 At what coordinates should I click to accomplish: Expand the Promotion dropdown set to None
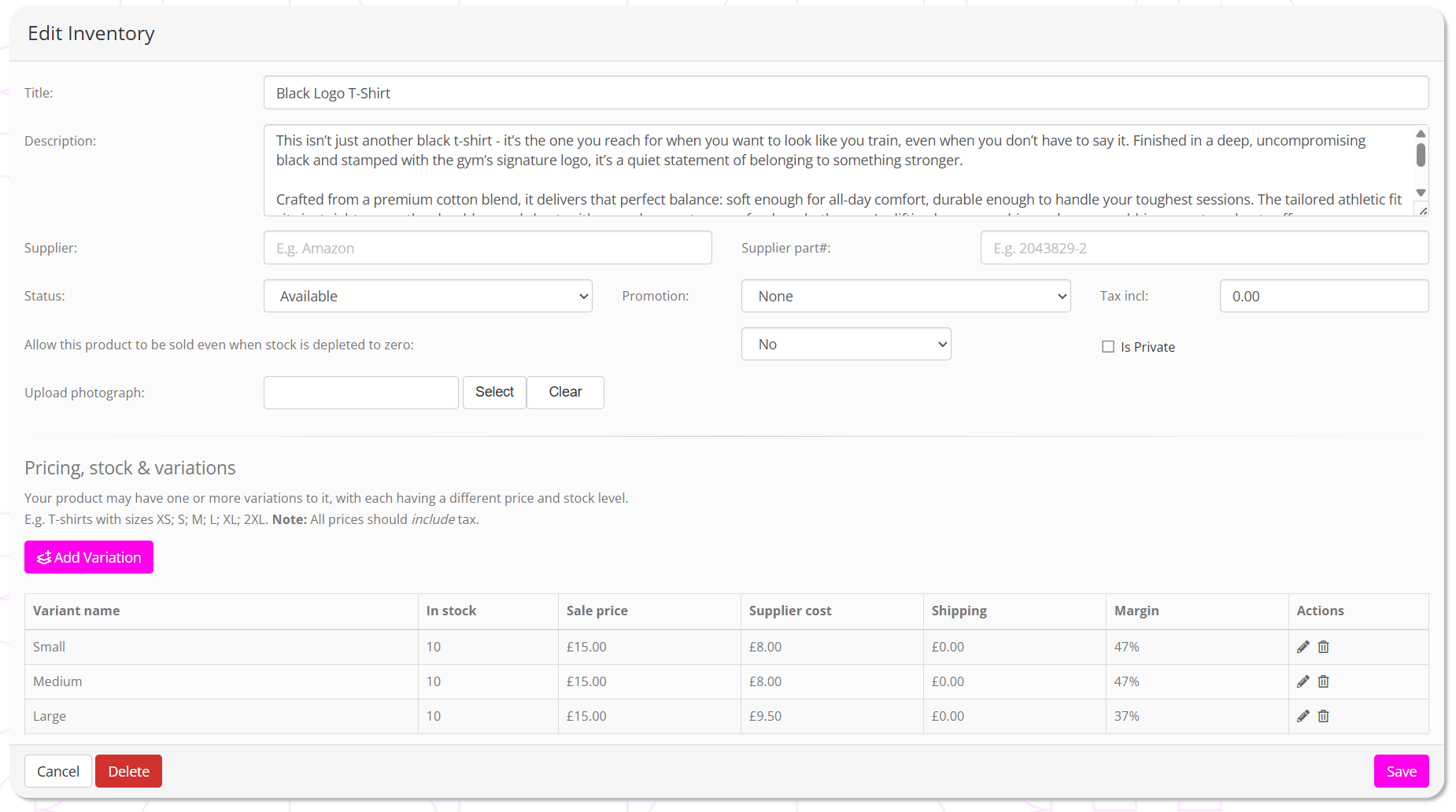point(905,296)
